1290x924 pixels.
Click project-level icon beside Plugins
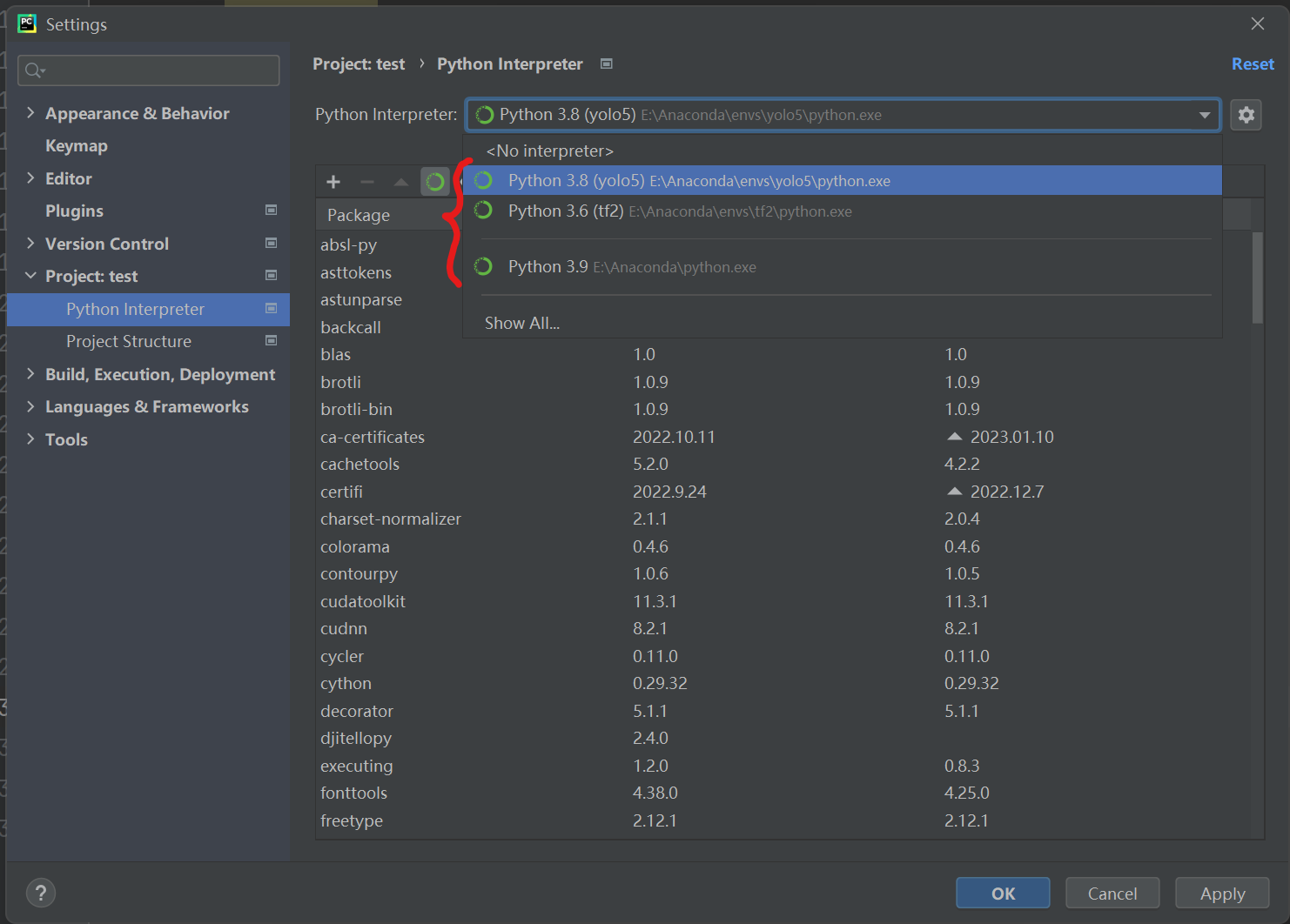click(x=271, y=210)
